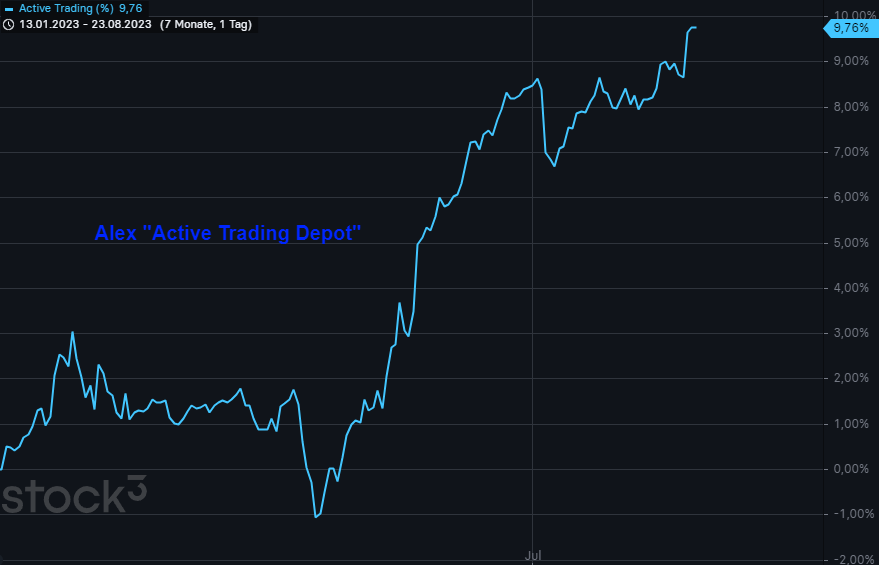Click the 7,00% axis label

coord(852,152)
